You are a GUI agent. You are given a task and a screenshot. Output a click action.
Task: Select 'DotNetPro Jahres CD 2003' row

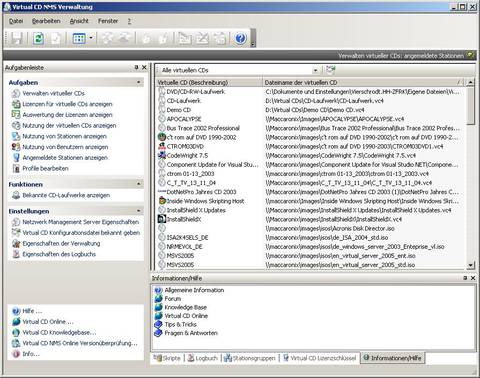(310, 192)
